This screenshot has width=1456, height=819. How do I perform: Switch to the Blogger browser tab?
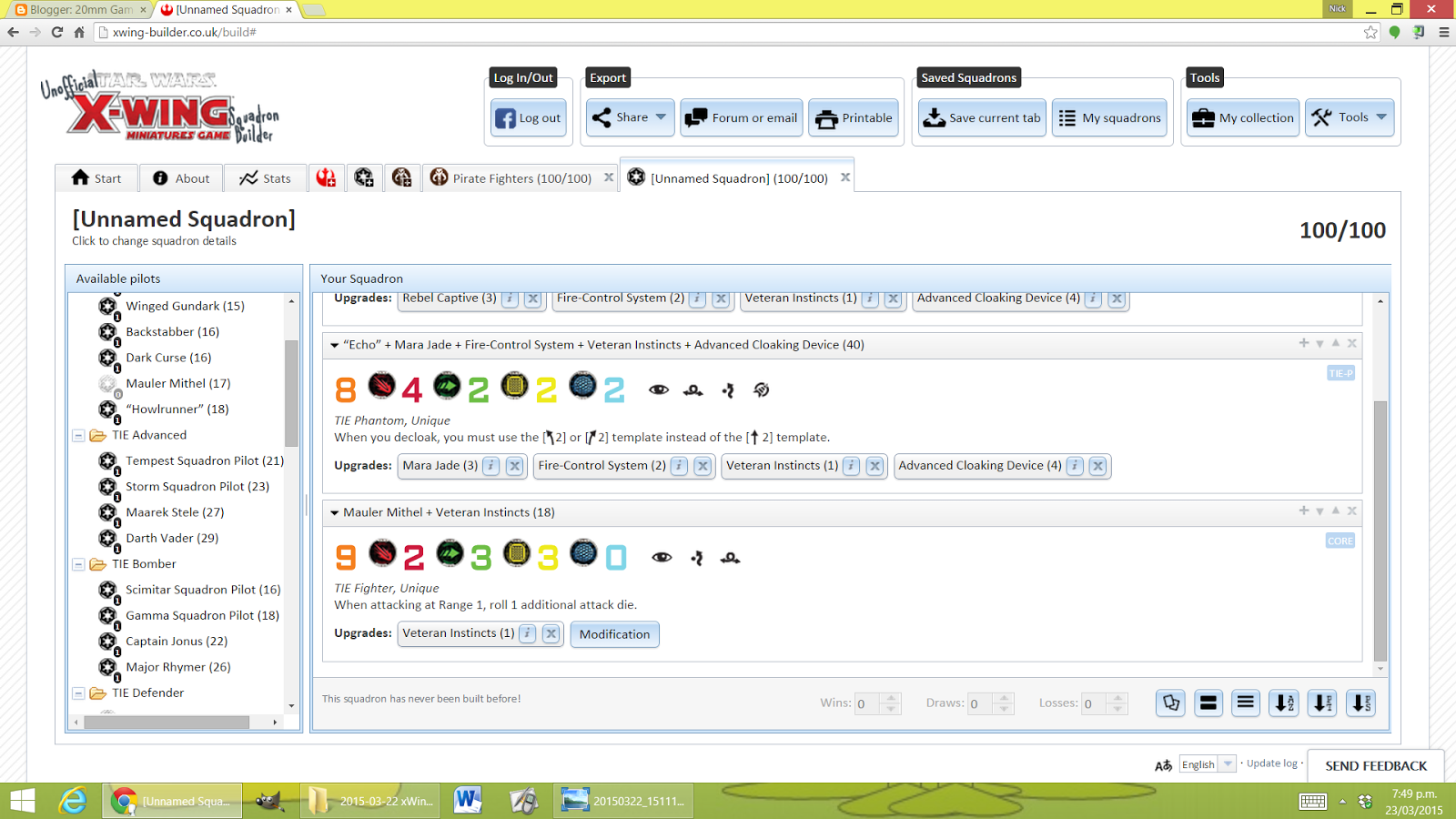[80, 10]
